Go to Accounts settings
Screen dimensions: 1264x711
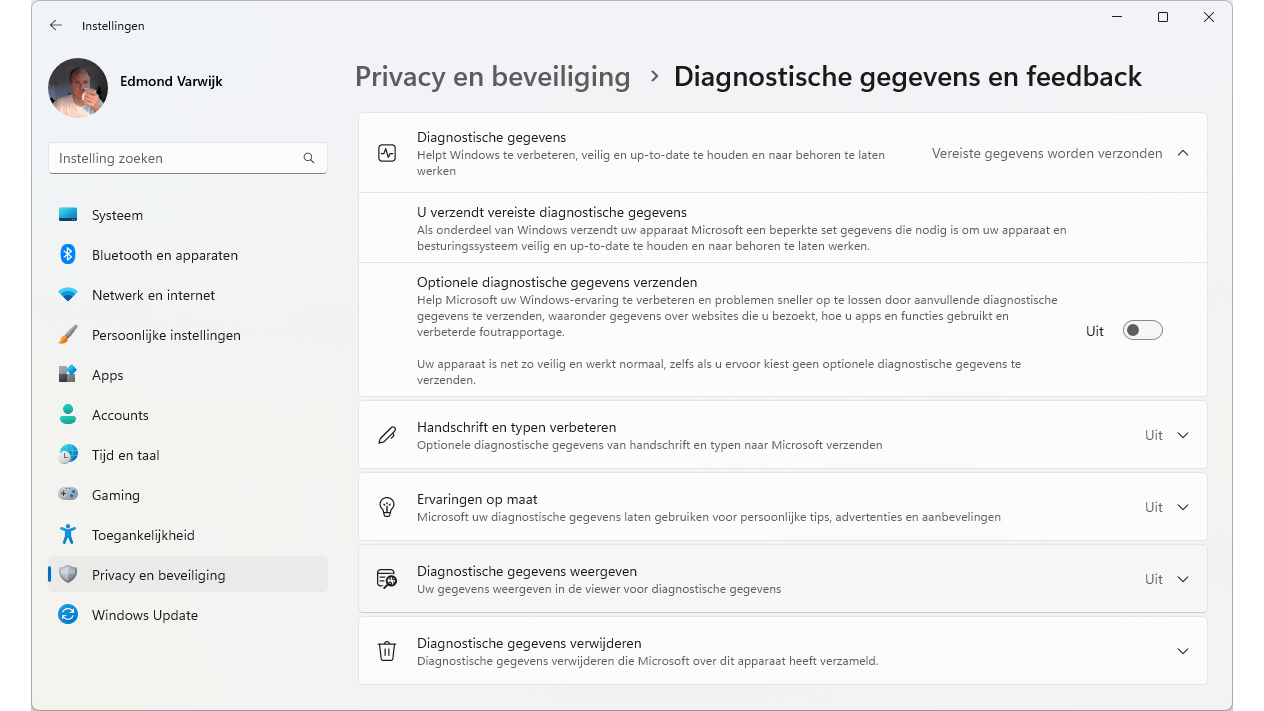pyautogui.click(x=120, y=415)
